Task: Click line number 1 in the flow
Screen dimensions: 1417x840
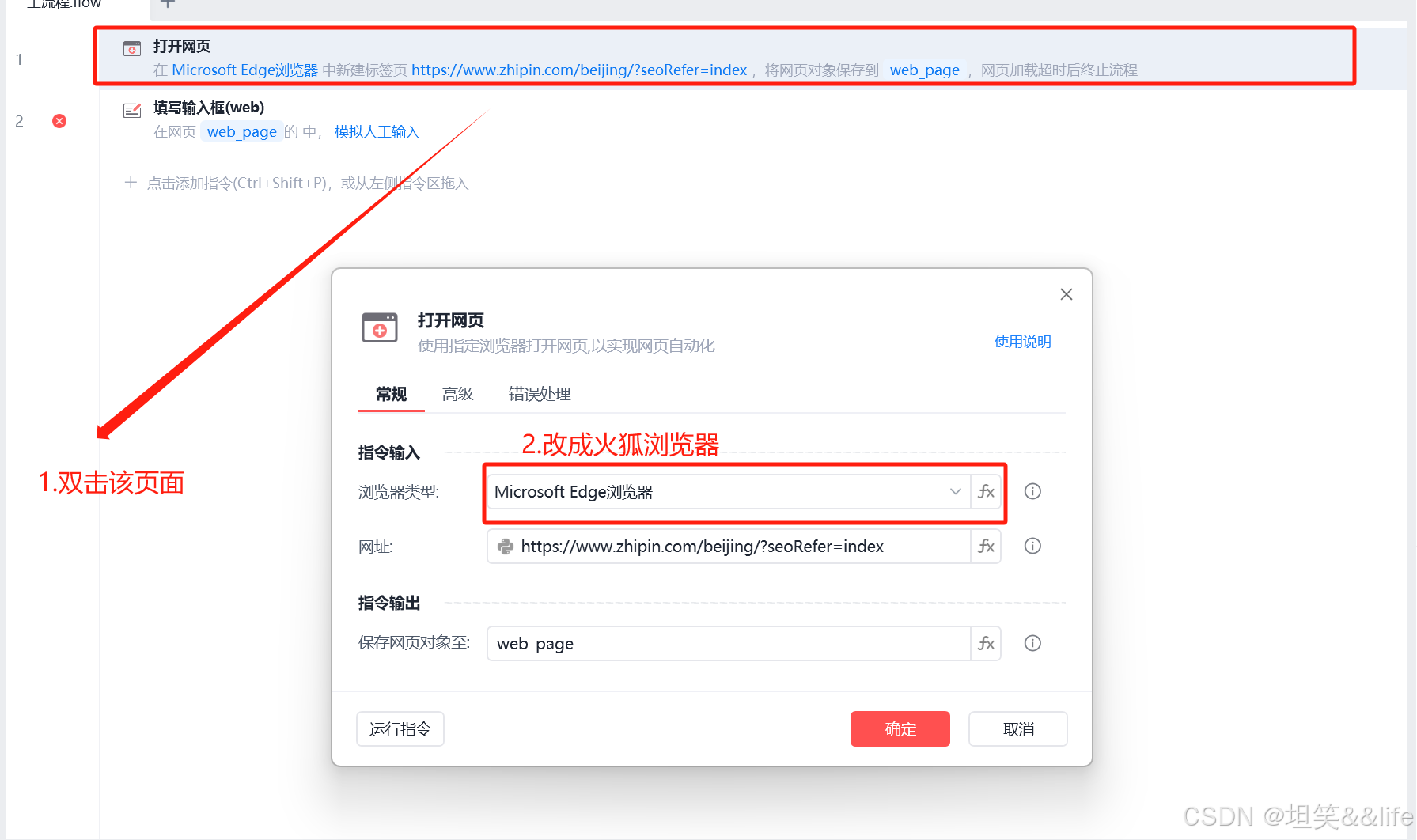Action: (x=19, y=59)
